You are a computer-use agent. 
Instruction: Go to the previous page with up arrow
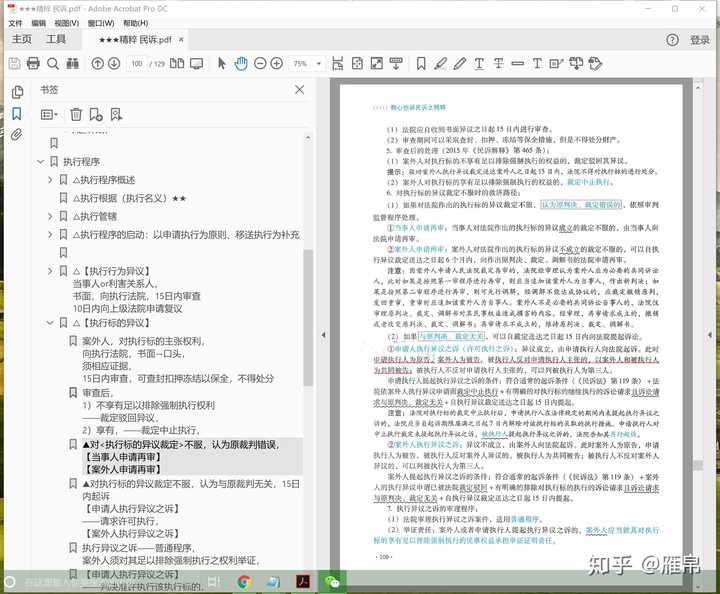coord(98,64)
